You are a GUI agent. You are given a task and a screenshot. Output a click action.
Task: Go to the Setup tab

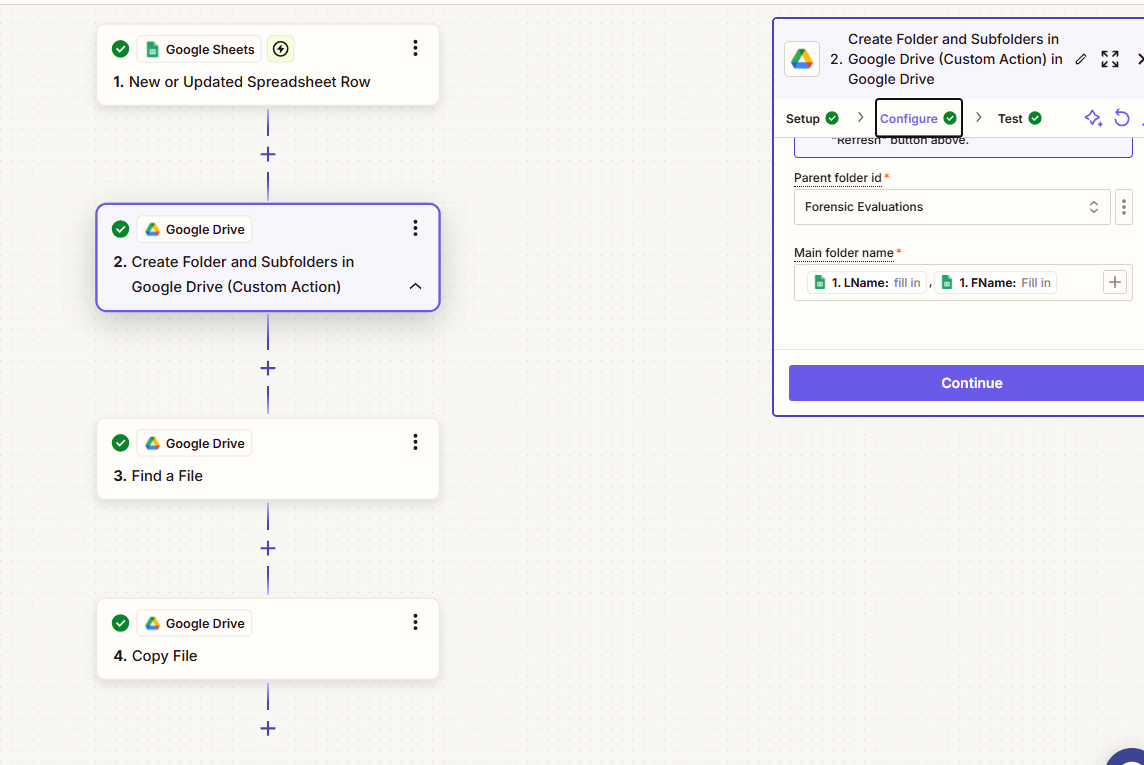pyautogui.click(x=812, y=118)
